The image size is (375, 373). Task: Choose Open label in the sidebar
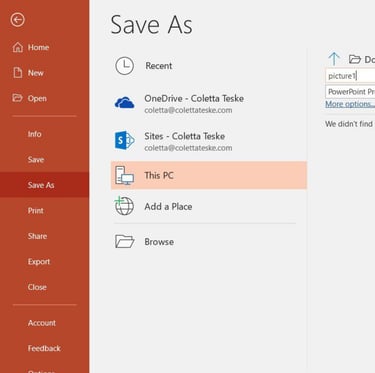coord(37,99)
